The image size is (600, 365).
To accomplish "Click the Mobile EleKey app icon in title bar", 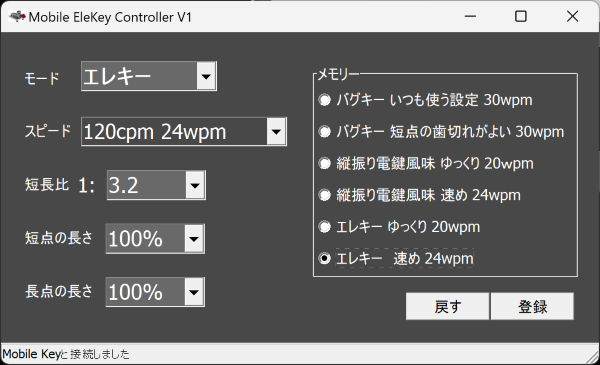I will (x=17, y=16).
